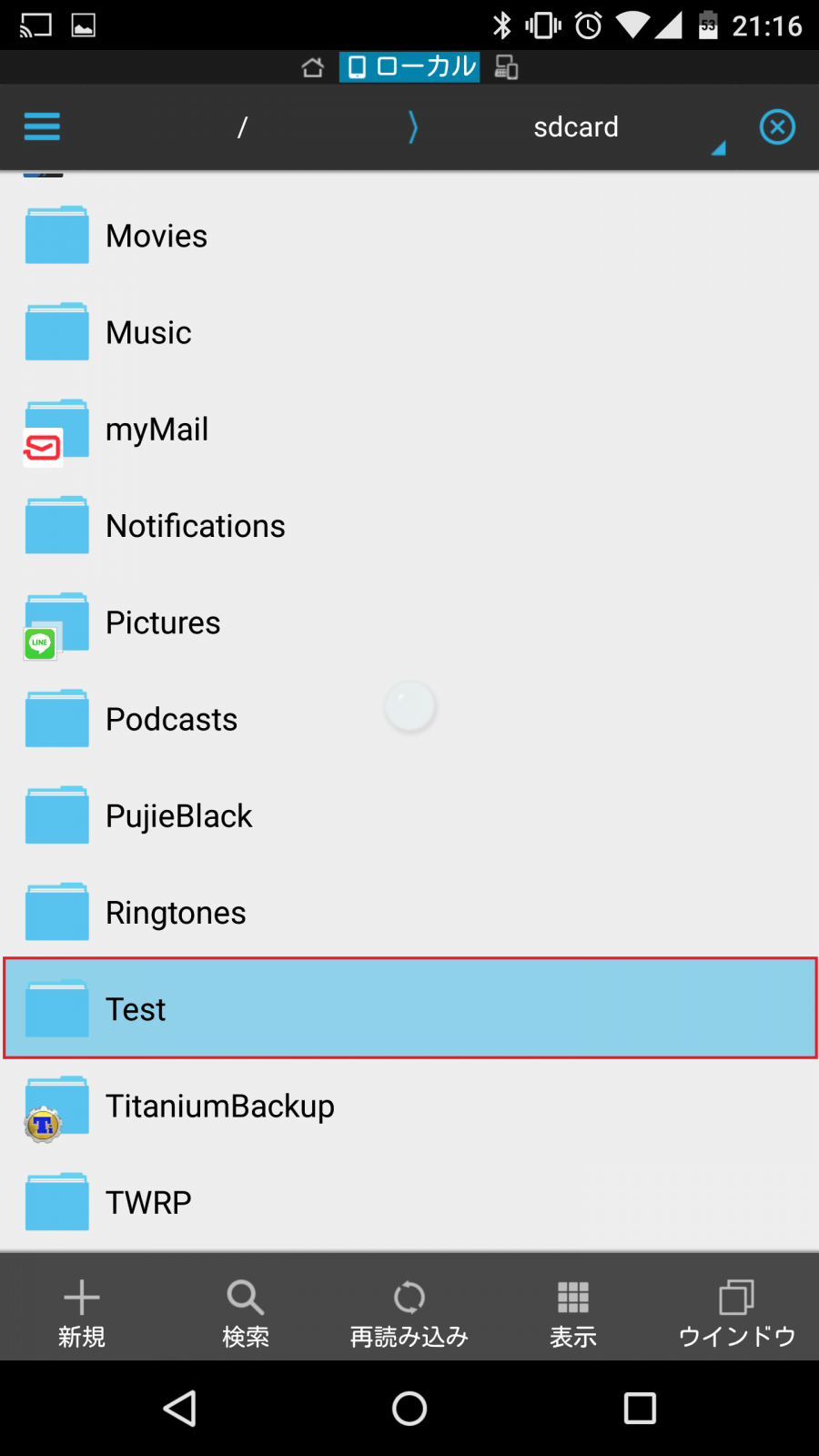Reload the file list via 再読み込み

(409, 1310)
